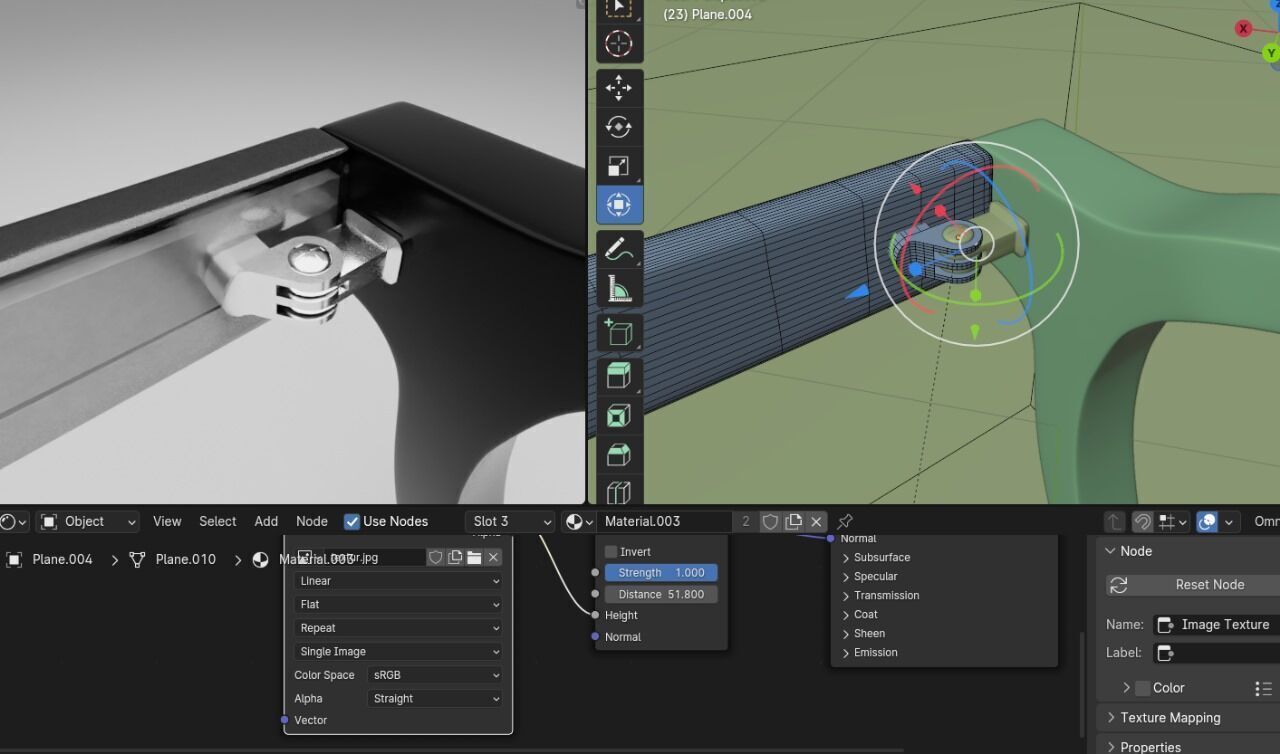Image resolution: width=1280 pixels, height=754 pixels.
Task: Open the Slot 3 material slot dropdown
Action: [x=510, y=521]
